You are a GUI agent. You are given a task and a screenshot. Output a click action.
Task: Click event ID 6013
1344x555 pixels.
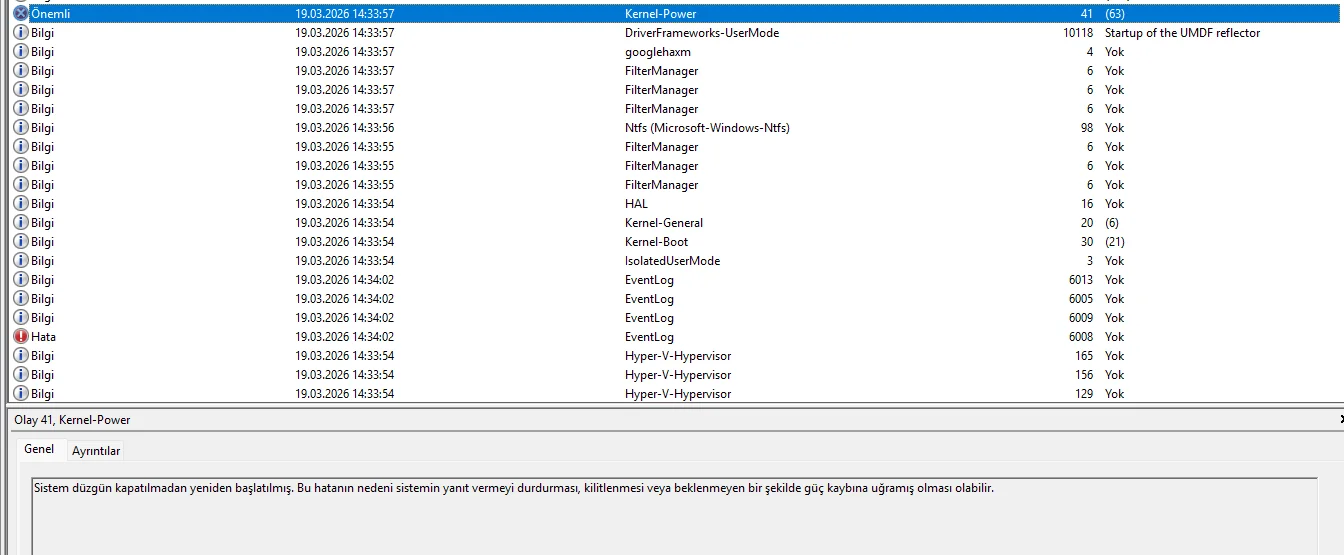tap(1081, 280)
